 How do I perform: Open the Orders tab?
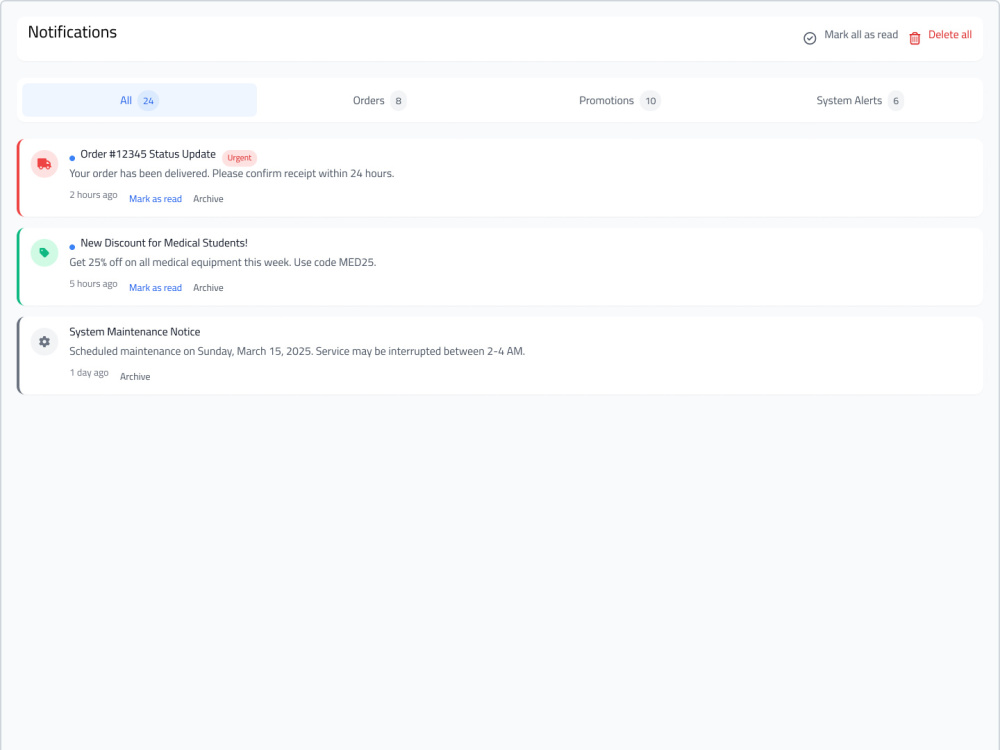pos(379,100)
